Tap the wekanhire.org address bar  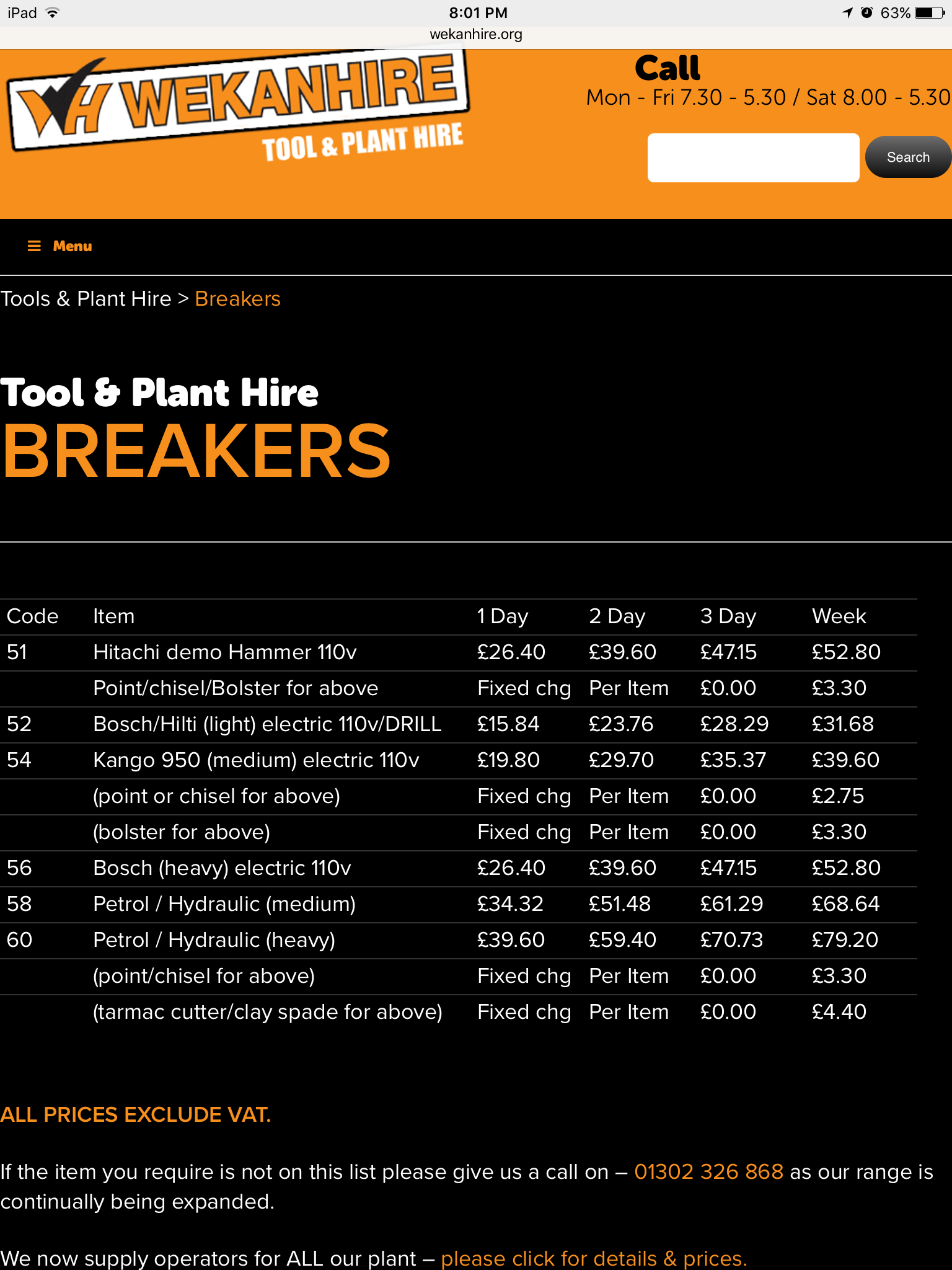(x=476, y=34)
